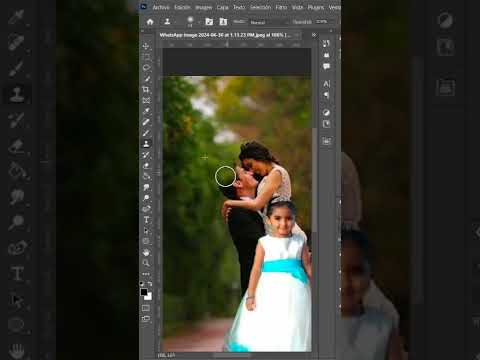This screenshot has width=480, height=360.
Task: Swap foreground and background colors
Action: click(150, 284)
